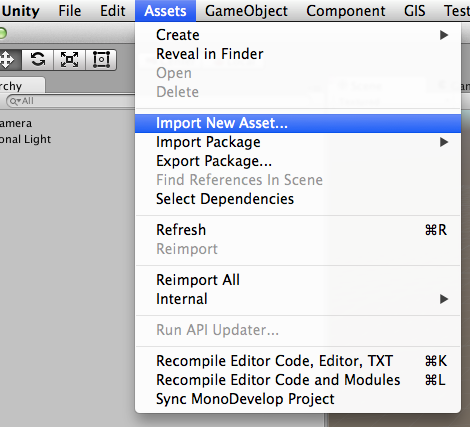Select the Camera object in Hierarchy
The image size is (470, 427).
[16, 123]
